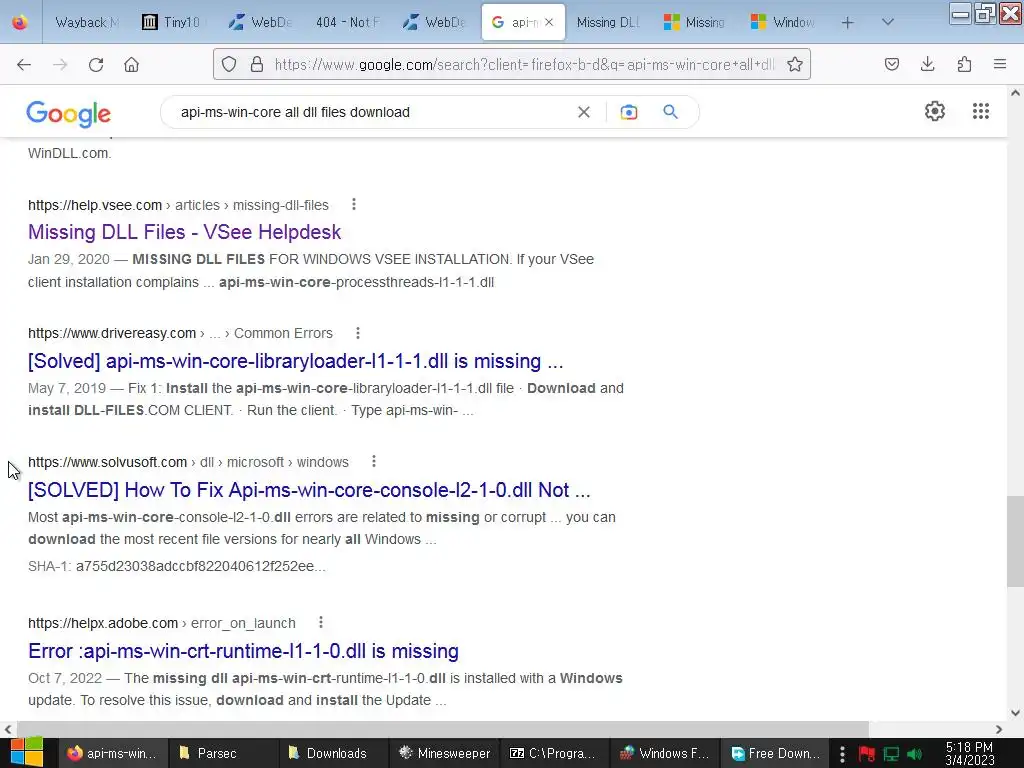
Task: Open the Google apps grid
Action: click(981, 111)
